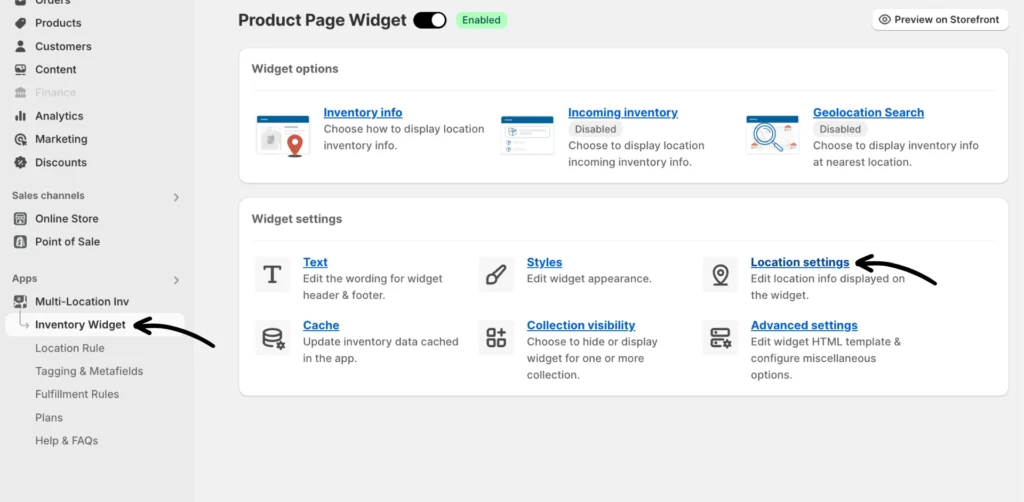Click the Discounts sidebar icon
This screenshot has height=502, width=1024.
point(20,163)
